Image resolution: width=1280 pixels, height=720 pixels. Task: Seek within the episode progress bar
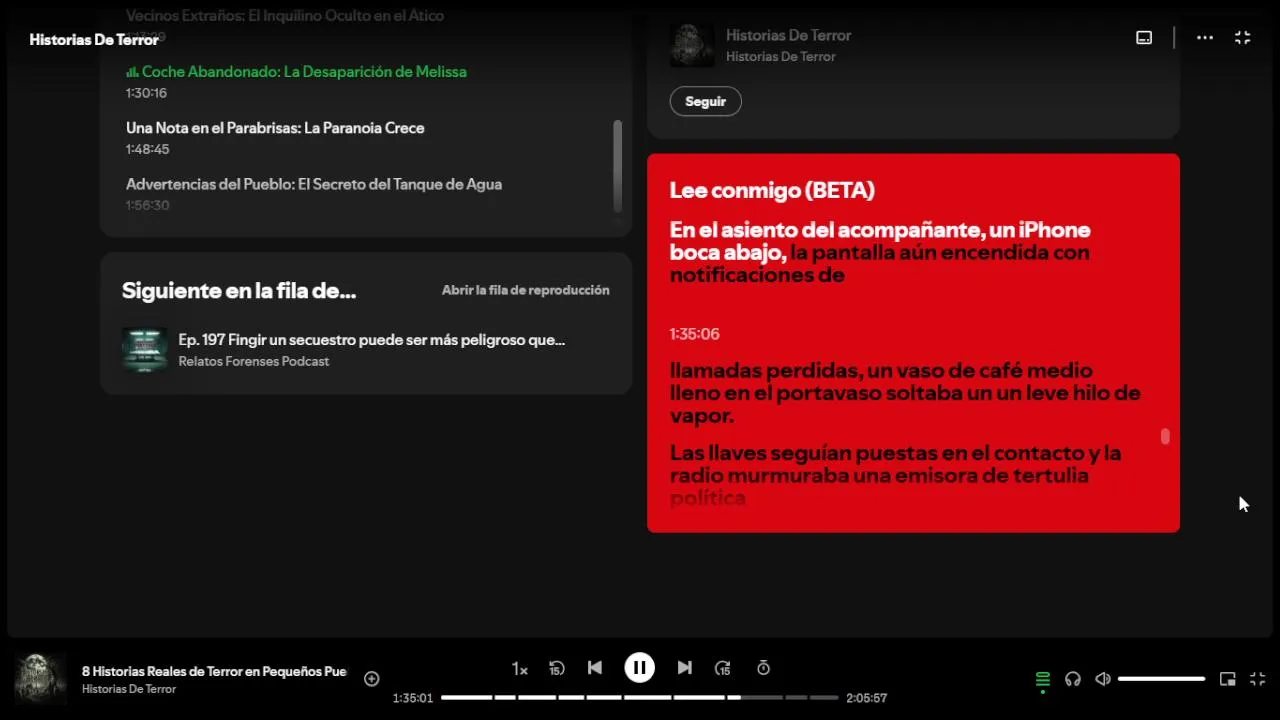[640, 697]
